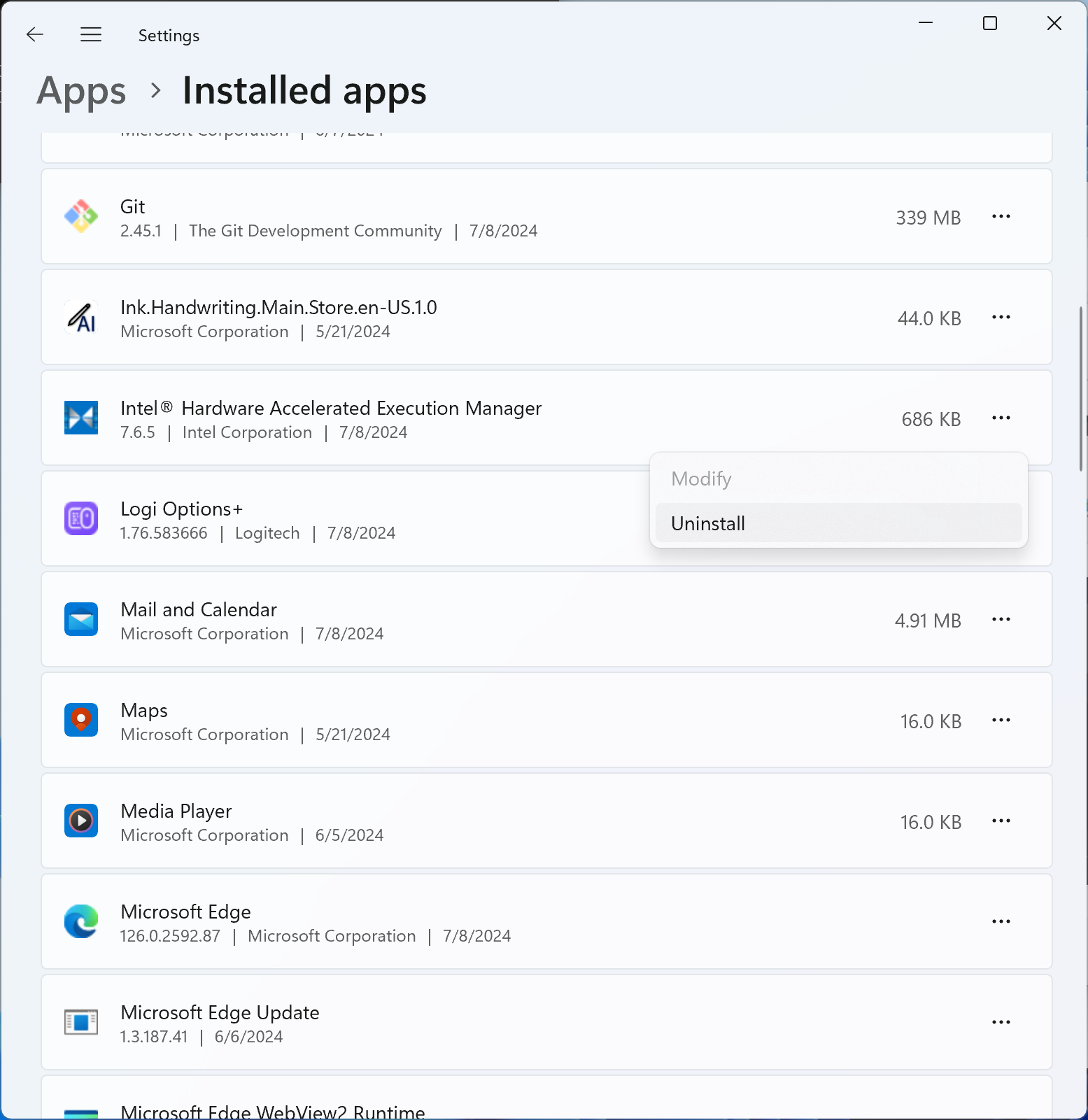Click the Media Player app icon
The height and width of the screenshot is (1120, 1088).
pyautogui.click(x=81, y=821)
